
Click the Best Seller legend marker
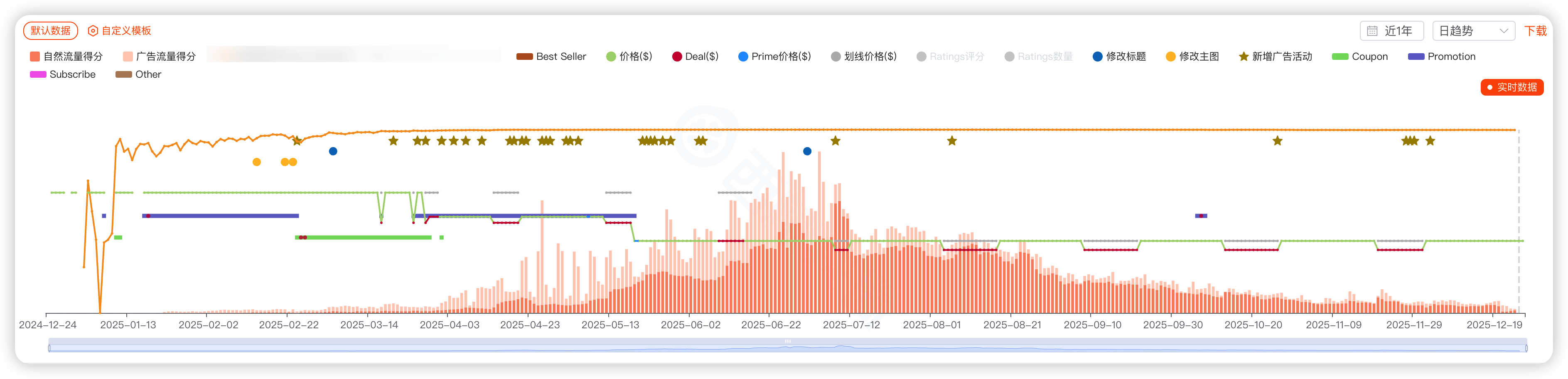(x=524, y=57)
